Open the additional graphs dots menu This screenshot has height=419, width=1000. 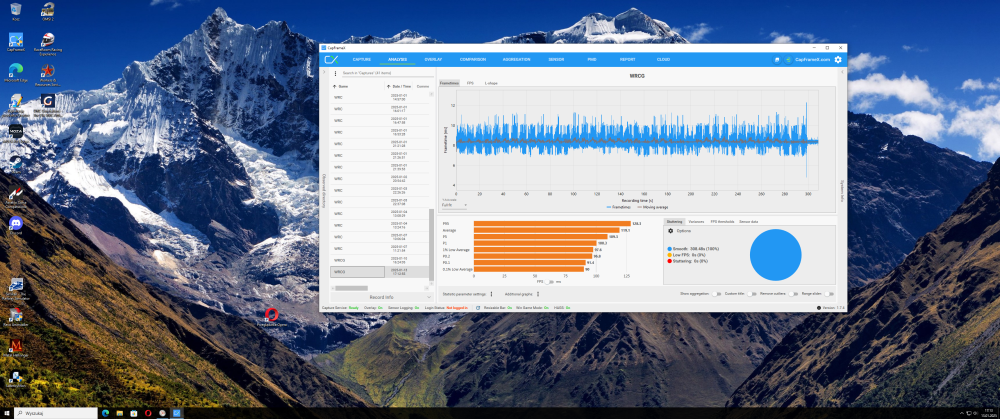pos(538,294)
